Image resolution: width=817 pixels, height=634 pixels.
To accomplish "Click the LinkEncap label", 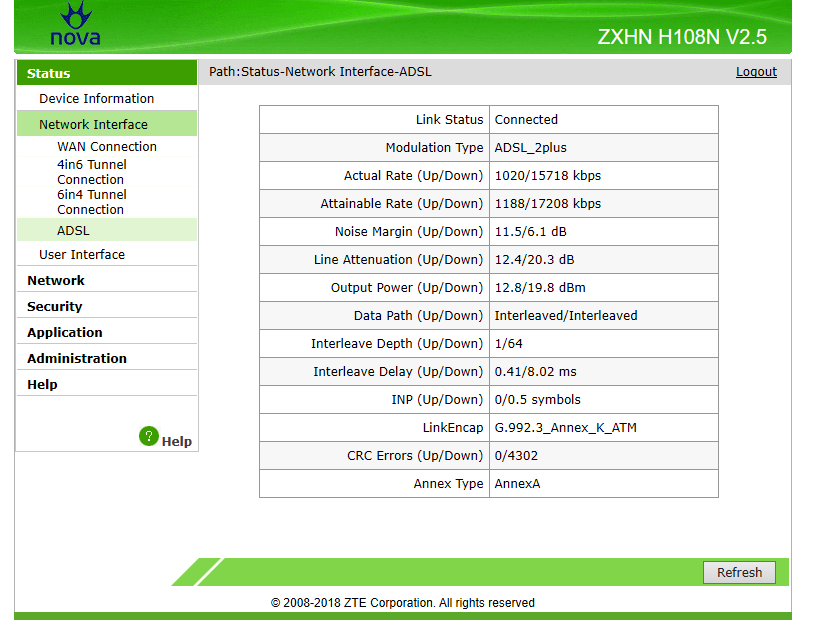I will (453, 428).
